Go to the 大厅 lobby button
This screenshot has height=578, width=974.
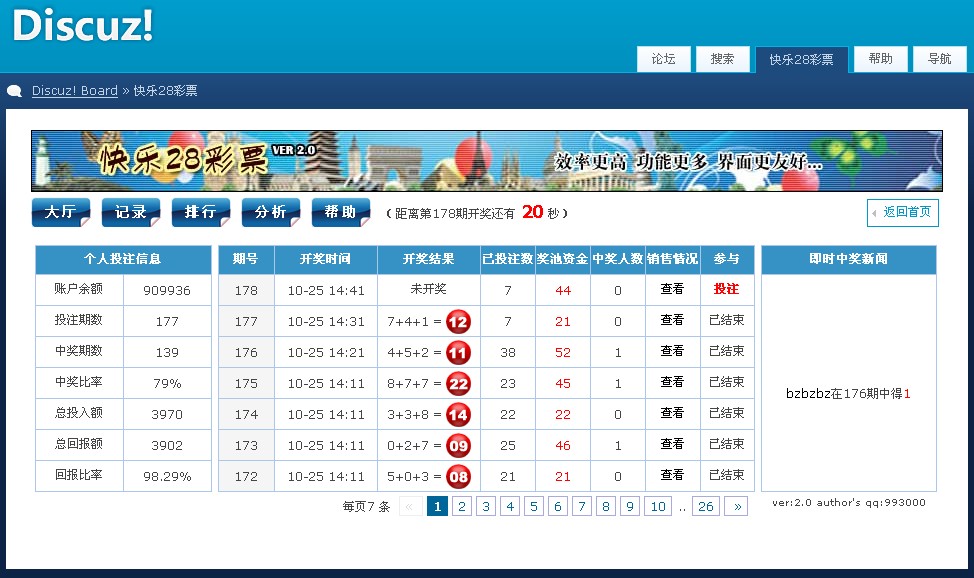pos(61,213)
